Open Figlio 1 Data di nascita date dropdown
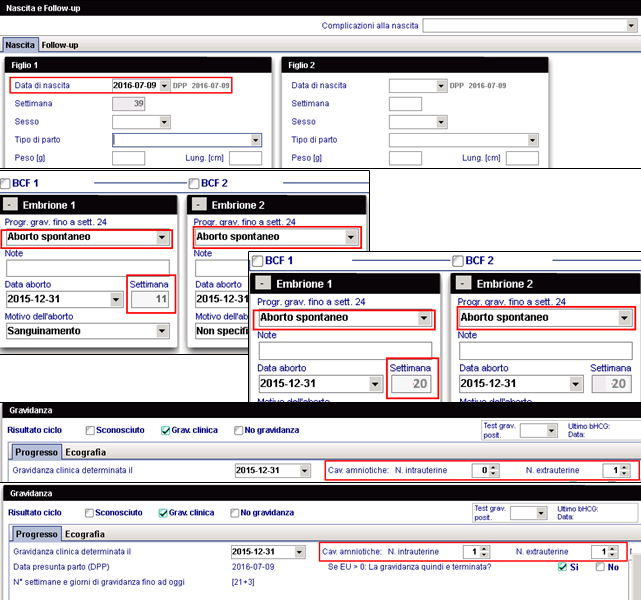641x600 pixels. tap(164, 85)
